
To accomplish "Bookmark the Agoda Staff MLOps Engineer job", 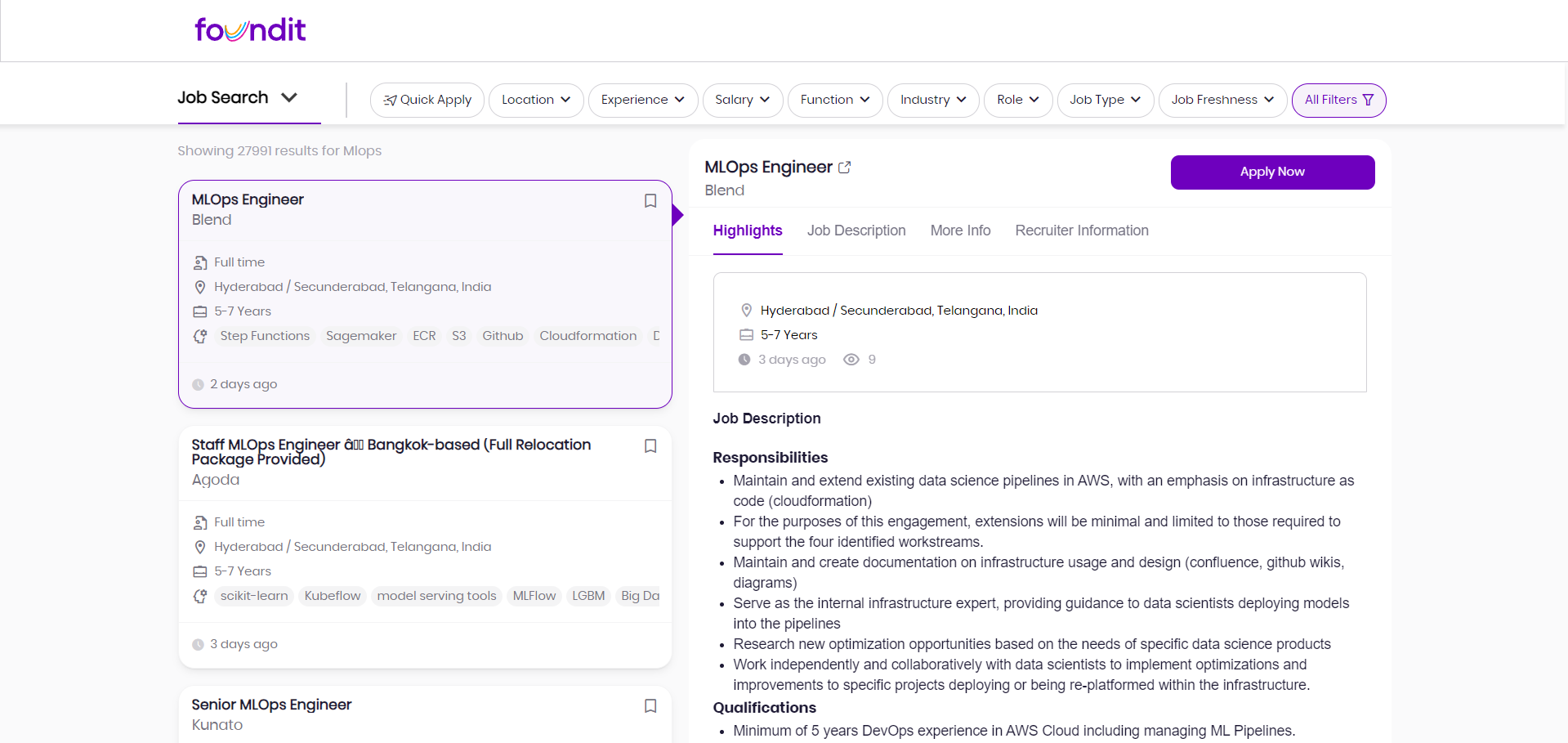I will tap(650, 446).
